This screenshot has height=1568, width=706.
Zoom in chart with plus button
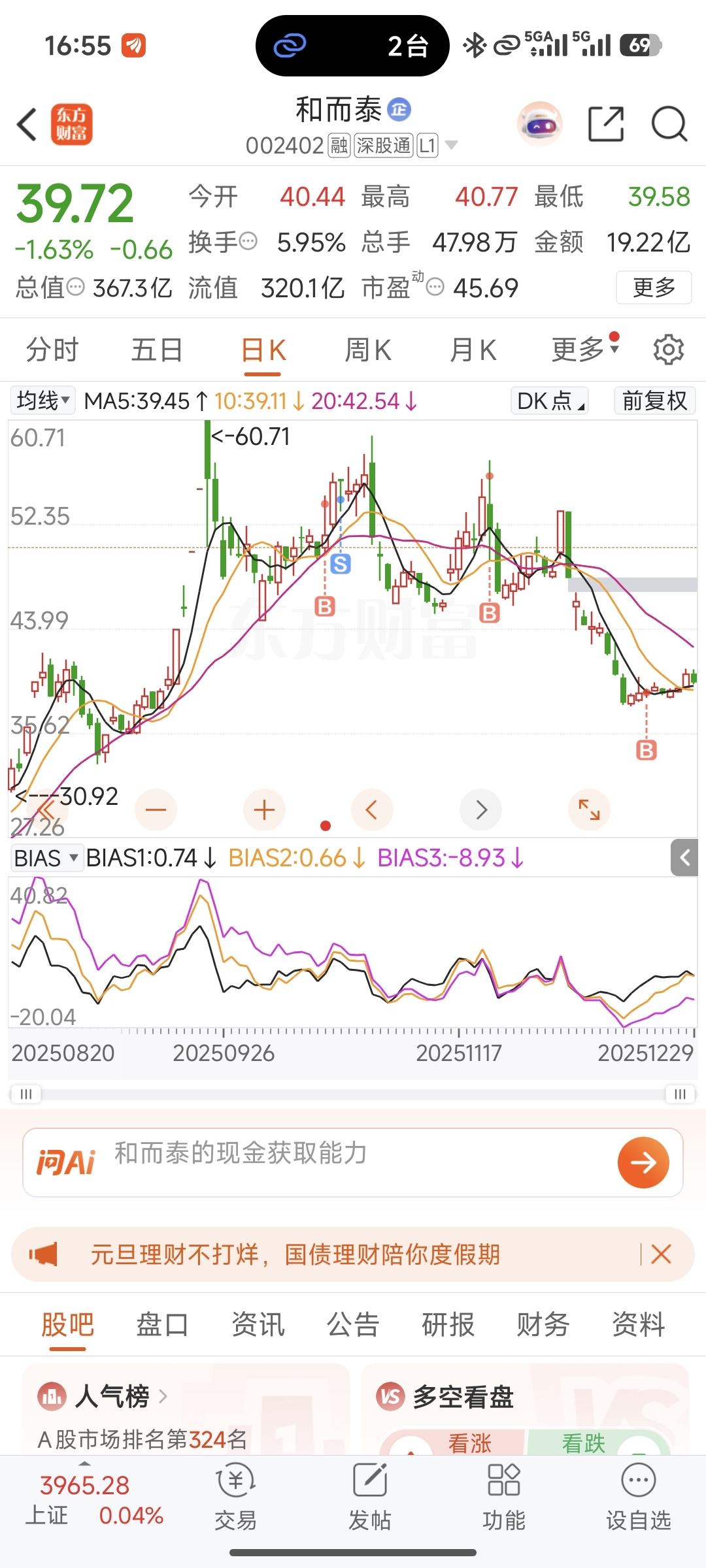pos(264,810)
